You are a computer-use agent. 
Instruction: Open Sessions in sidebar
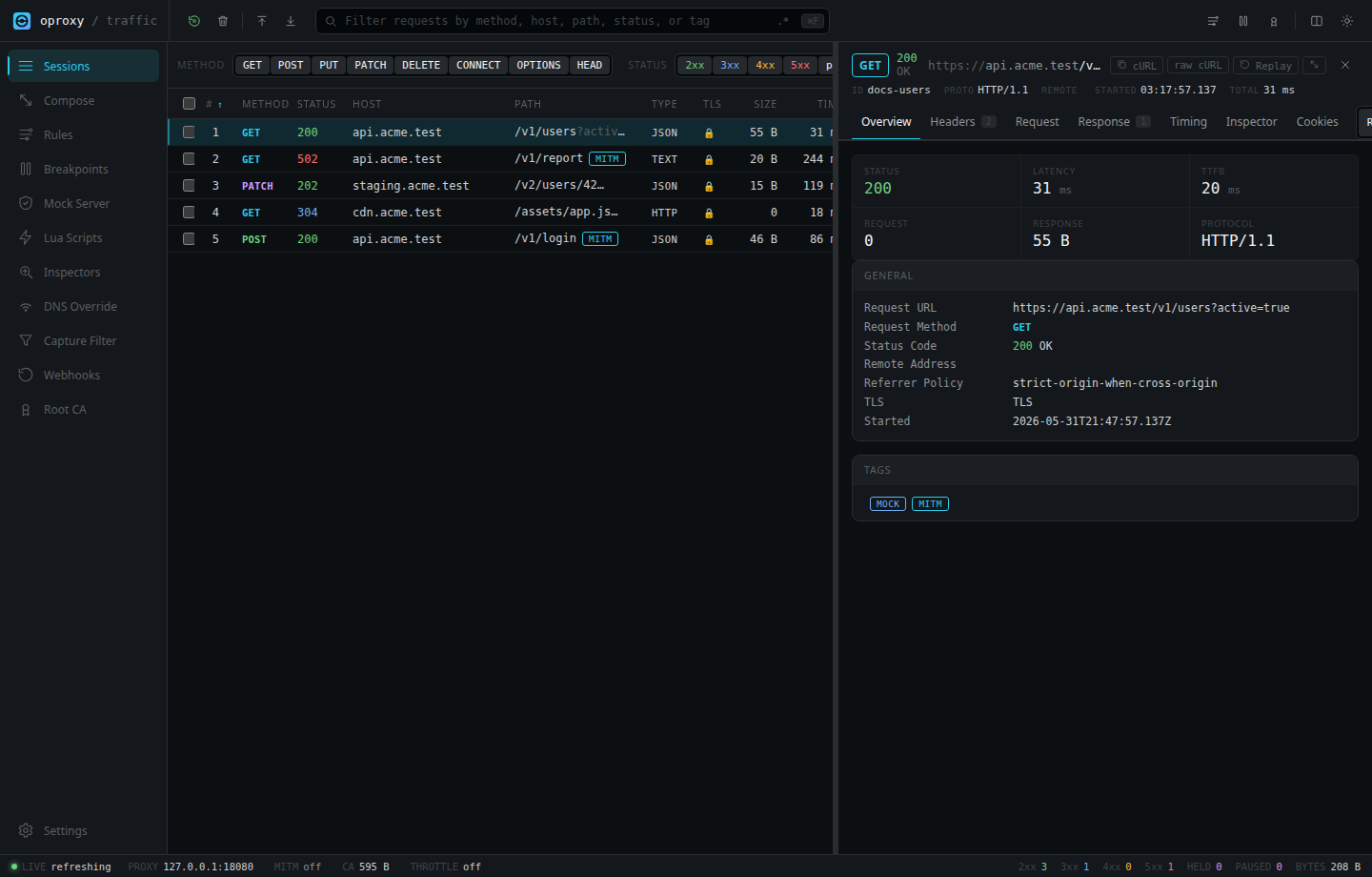[x=84, y=66]
